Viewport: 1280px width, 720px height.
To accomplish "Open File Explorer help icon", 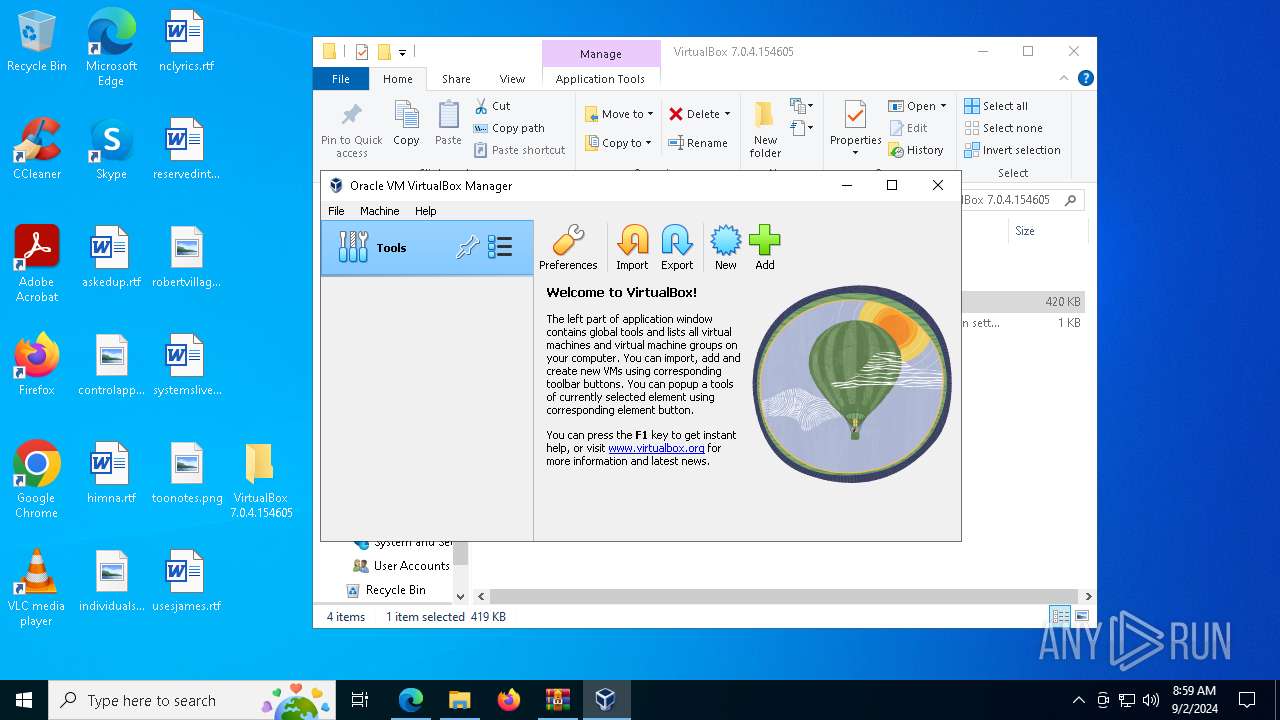I will point(1085,78).
